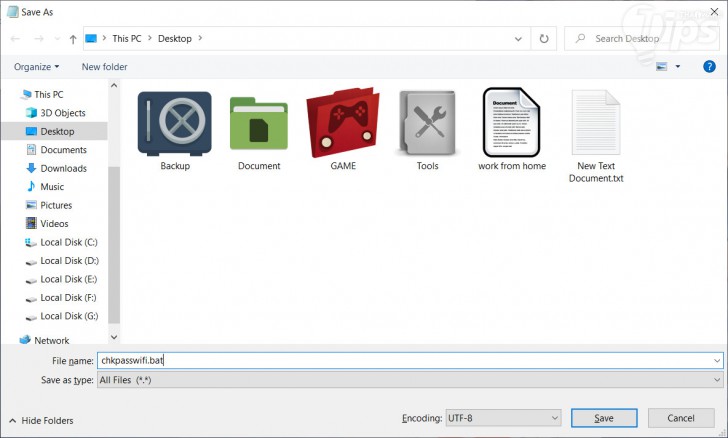Open view options dropdown arrow
Viewport: 728px width, 438px height.
tap(678, 67)
